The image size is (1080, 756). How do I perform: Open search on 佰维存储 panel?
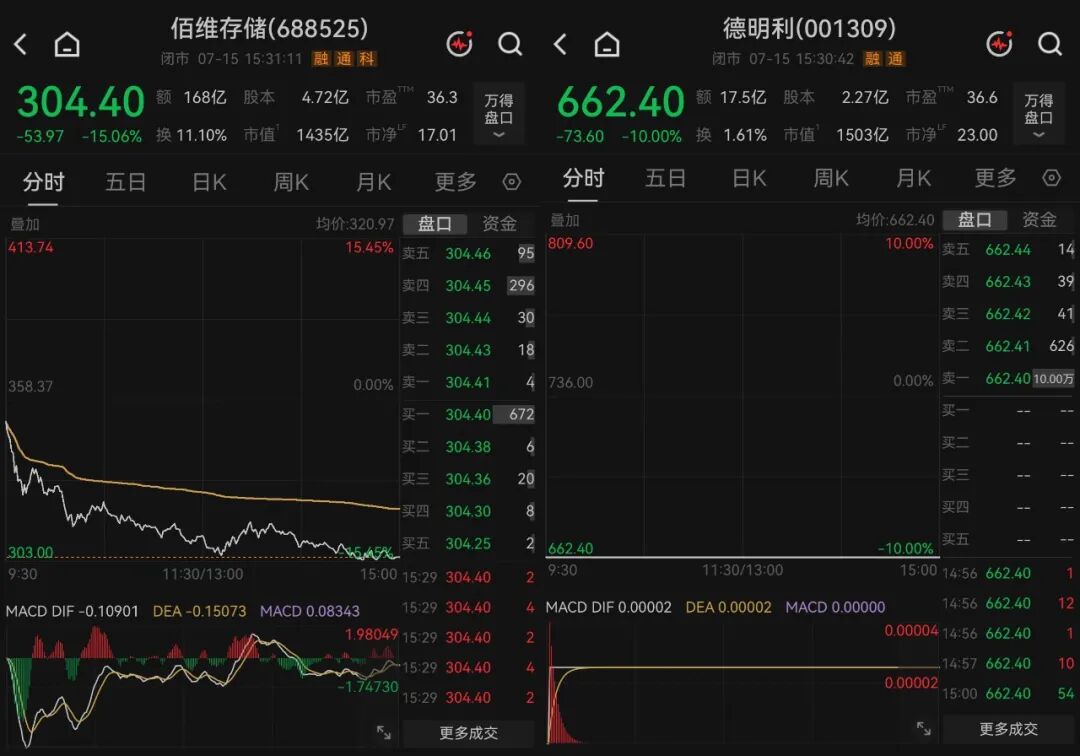(510, 44)
